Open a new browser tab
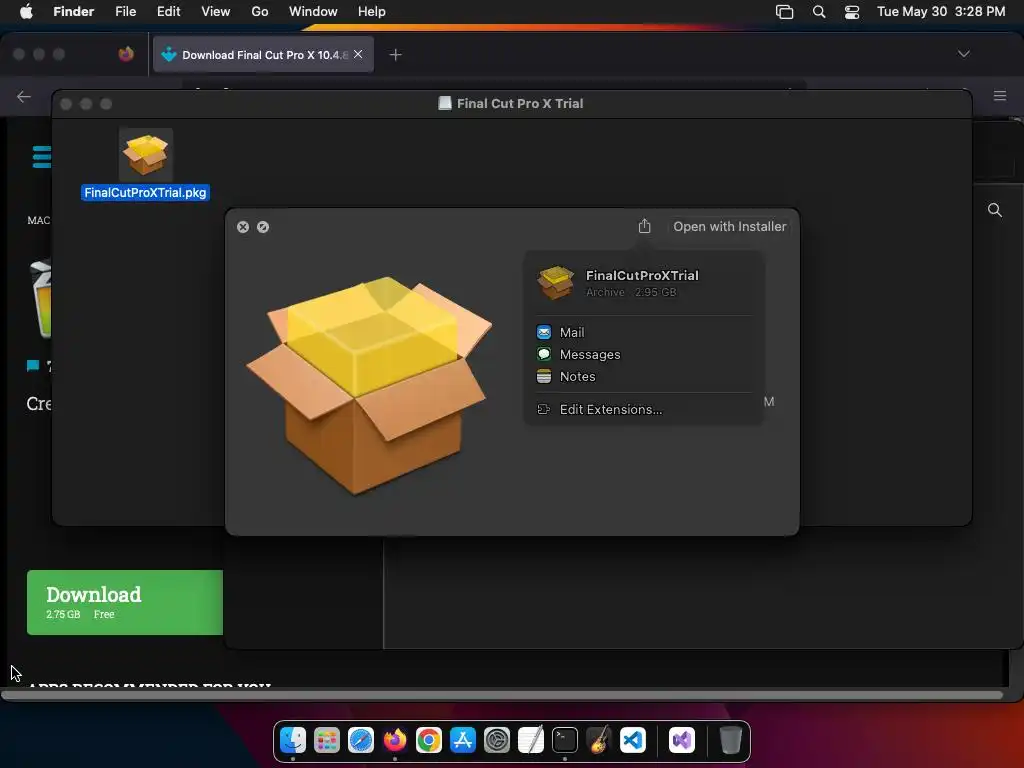Screen dimensions: 1024x768 [x=395, y=55]
